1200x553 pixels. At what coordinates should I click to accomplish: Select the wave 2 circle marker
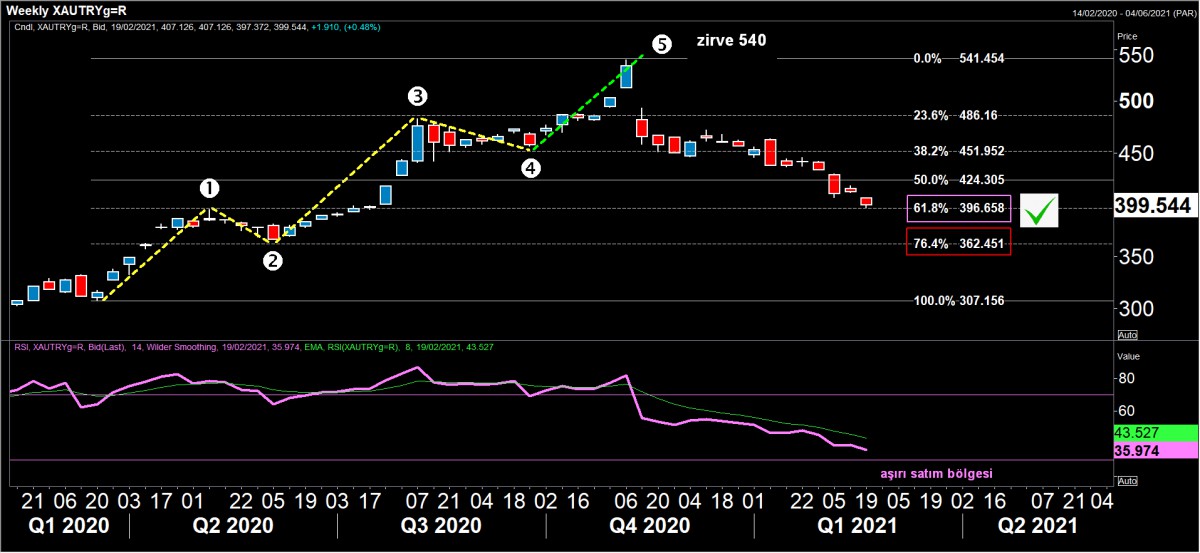[272, 261]
